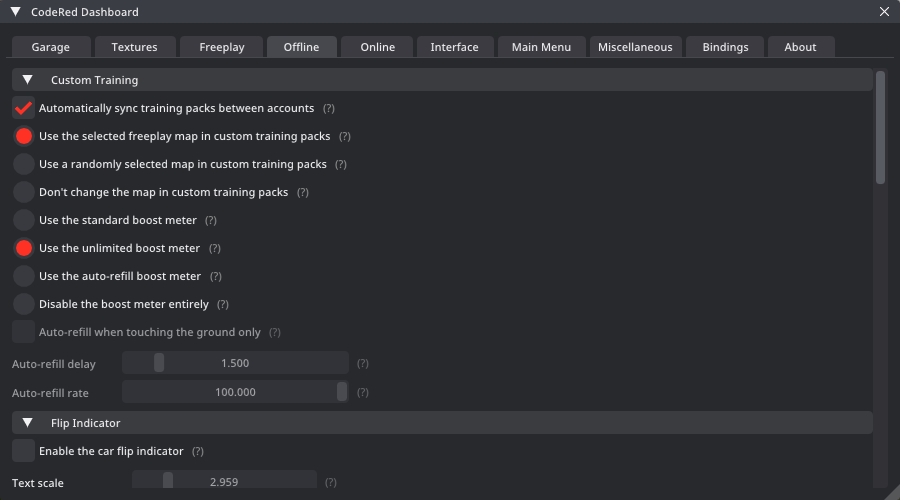Image resolution: width=900 pixels, height=500 pixels.
Task: Select don't change the map radio option
Action: [x=23, y=192]
